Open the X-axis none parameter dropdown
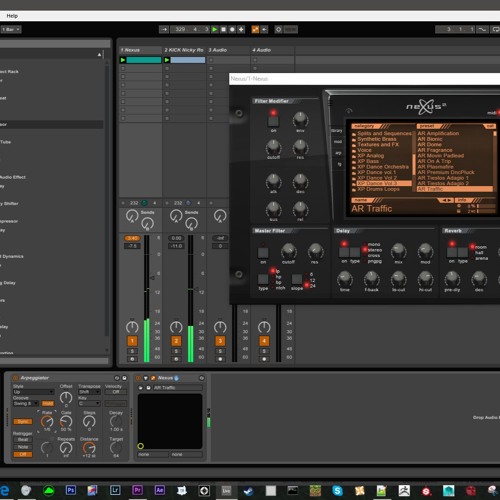Image resolution: width=500 pixels, height=500 pixels. (153, 454)
